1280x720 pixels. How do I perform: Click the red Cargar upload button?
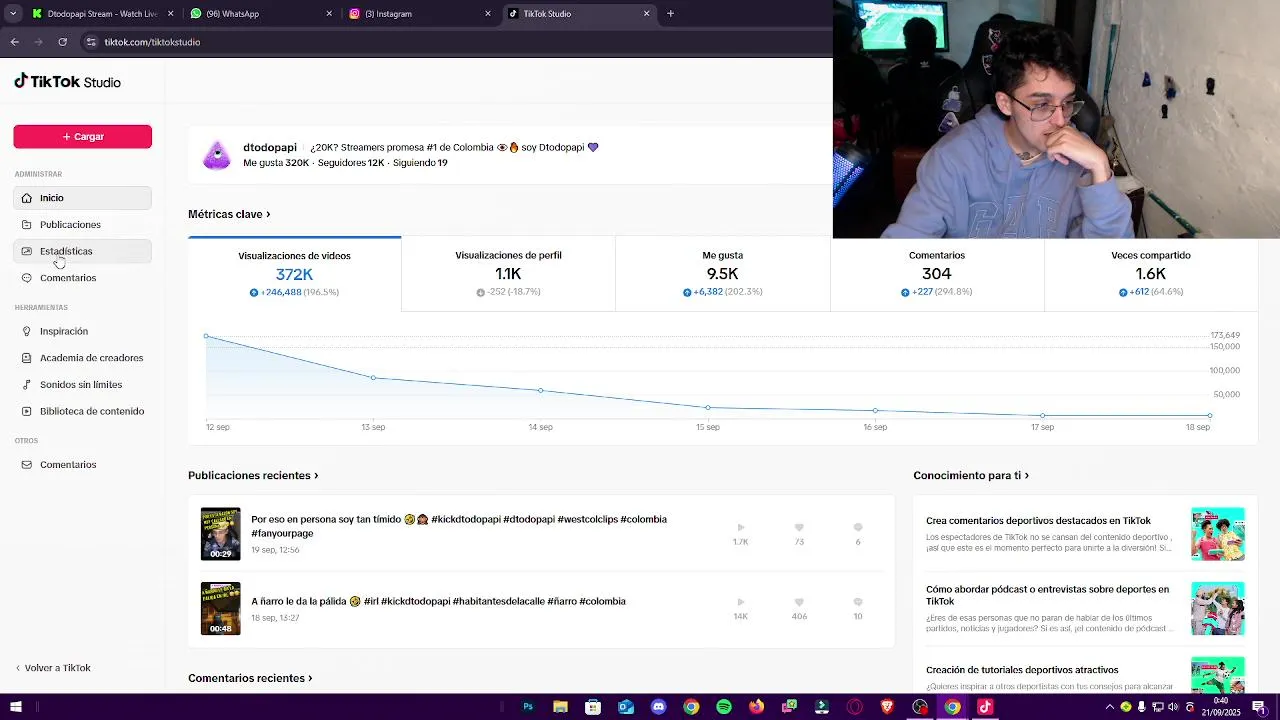(83, 137)
